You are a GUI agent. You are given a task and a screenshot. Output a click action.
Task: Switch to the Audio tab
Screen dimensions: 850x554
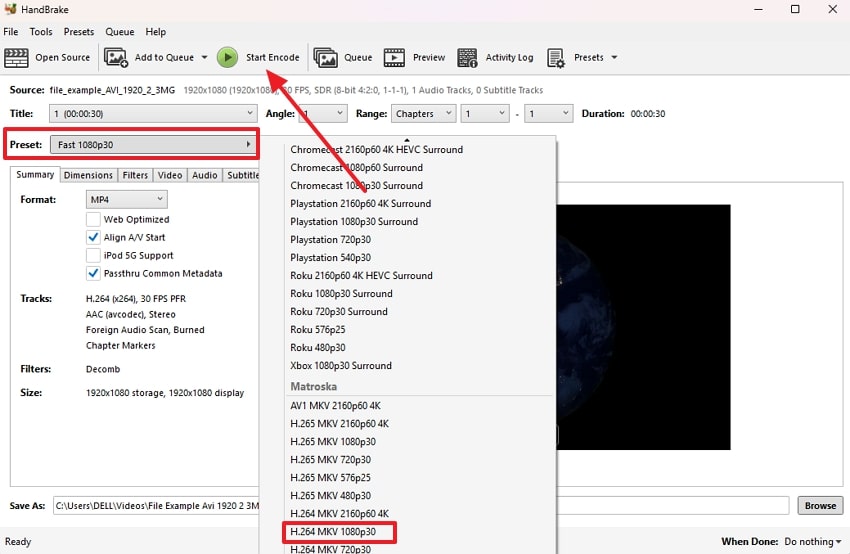pos(204,175)
